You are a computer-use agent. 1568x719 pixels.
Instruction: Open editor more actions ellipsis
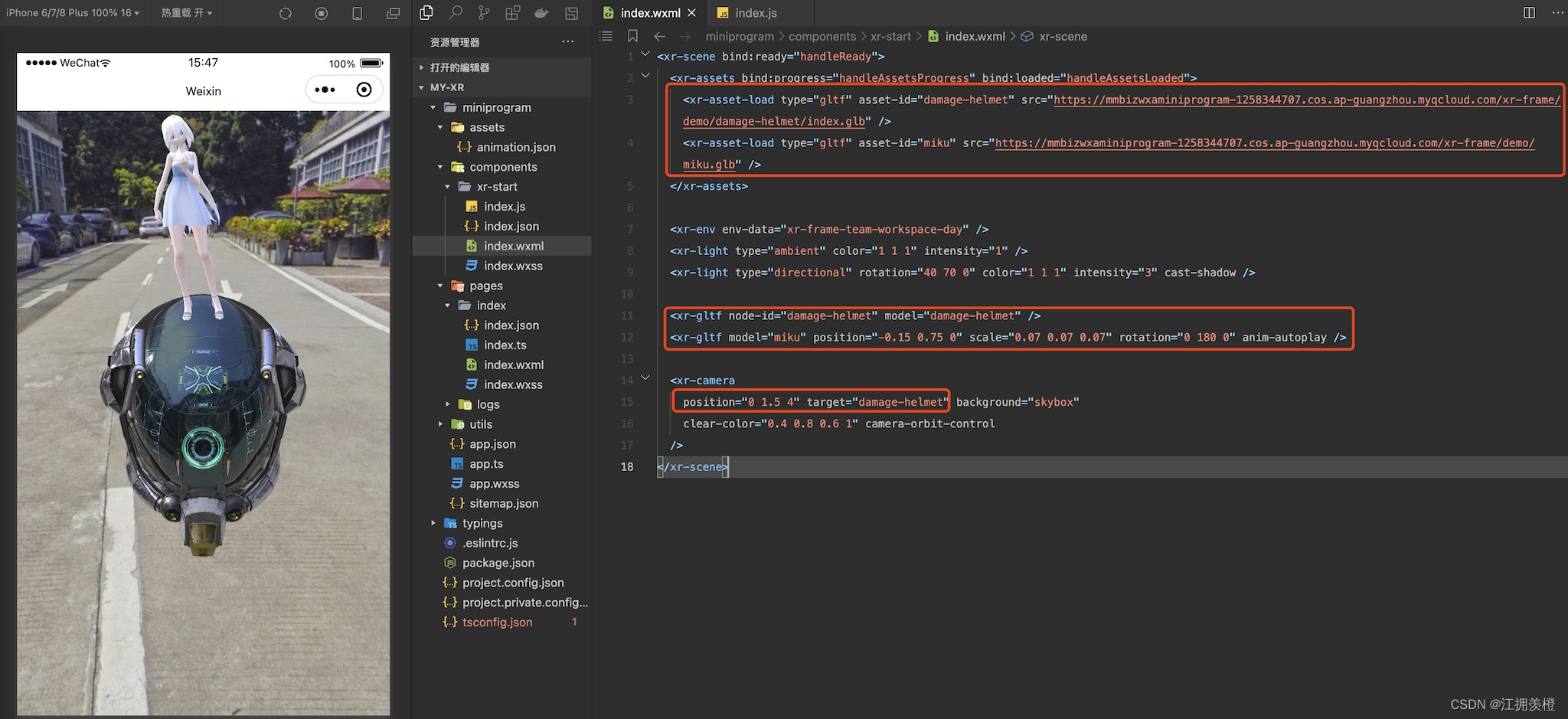[1557, 12]
